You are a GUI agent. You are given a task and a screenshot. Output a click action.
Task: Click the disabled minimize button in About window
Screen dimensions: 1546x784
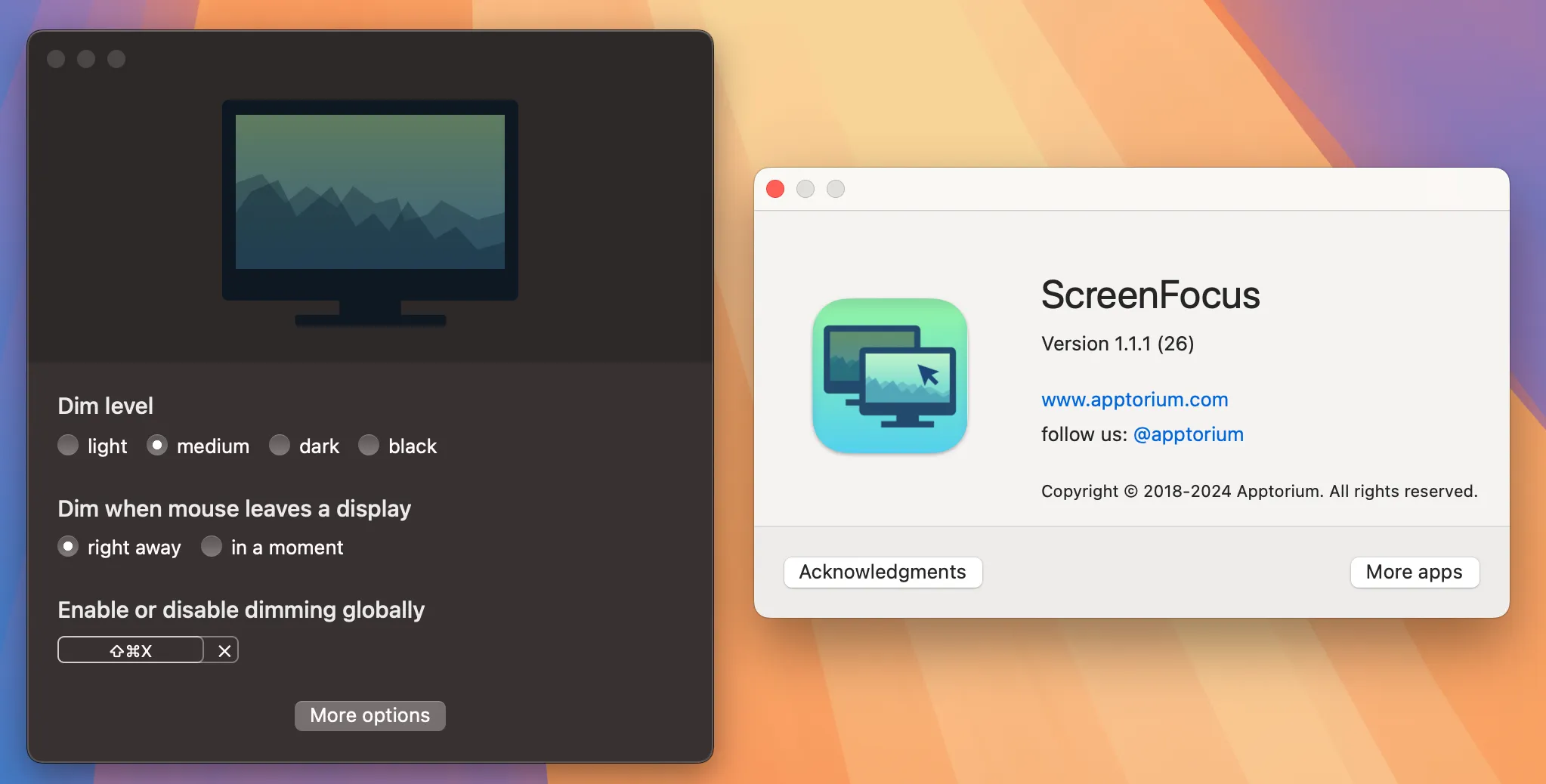(805, 189)
